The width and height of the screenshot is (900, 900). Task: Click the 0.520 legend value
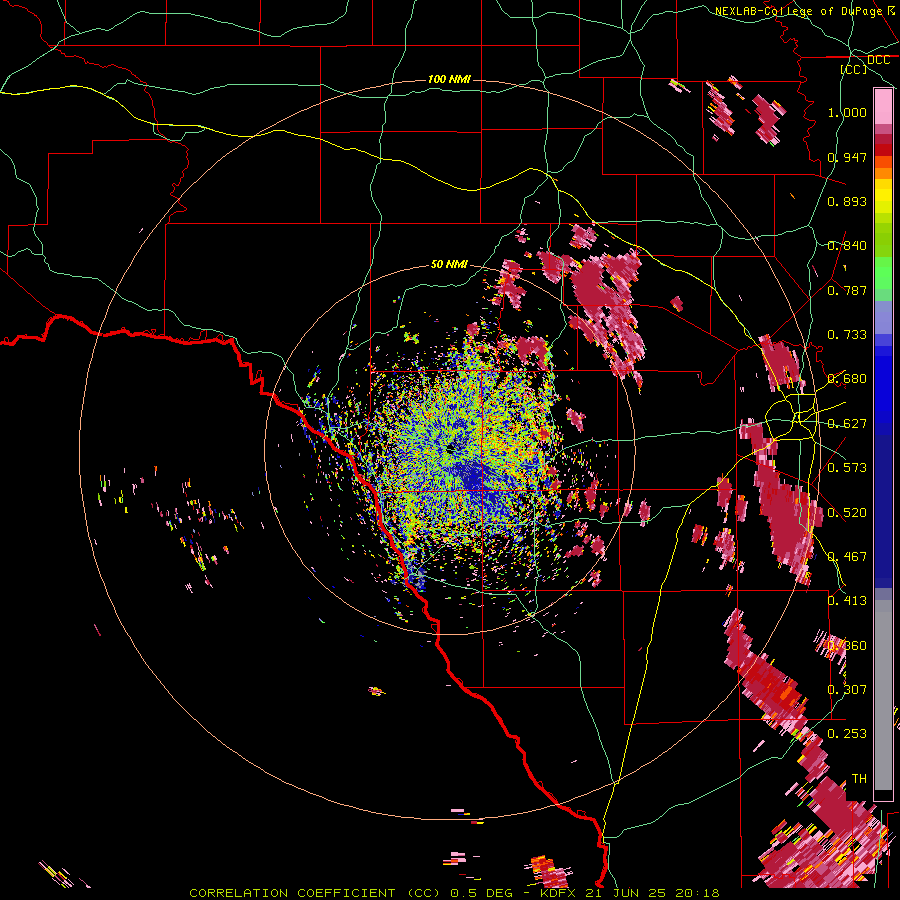(847, 513)
